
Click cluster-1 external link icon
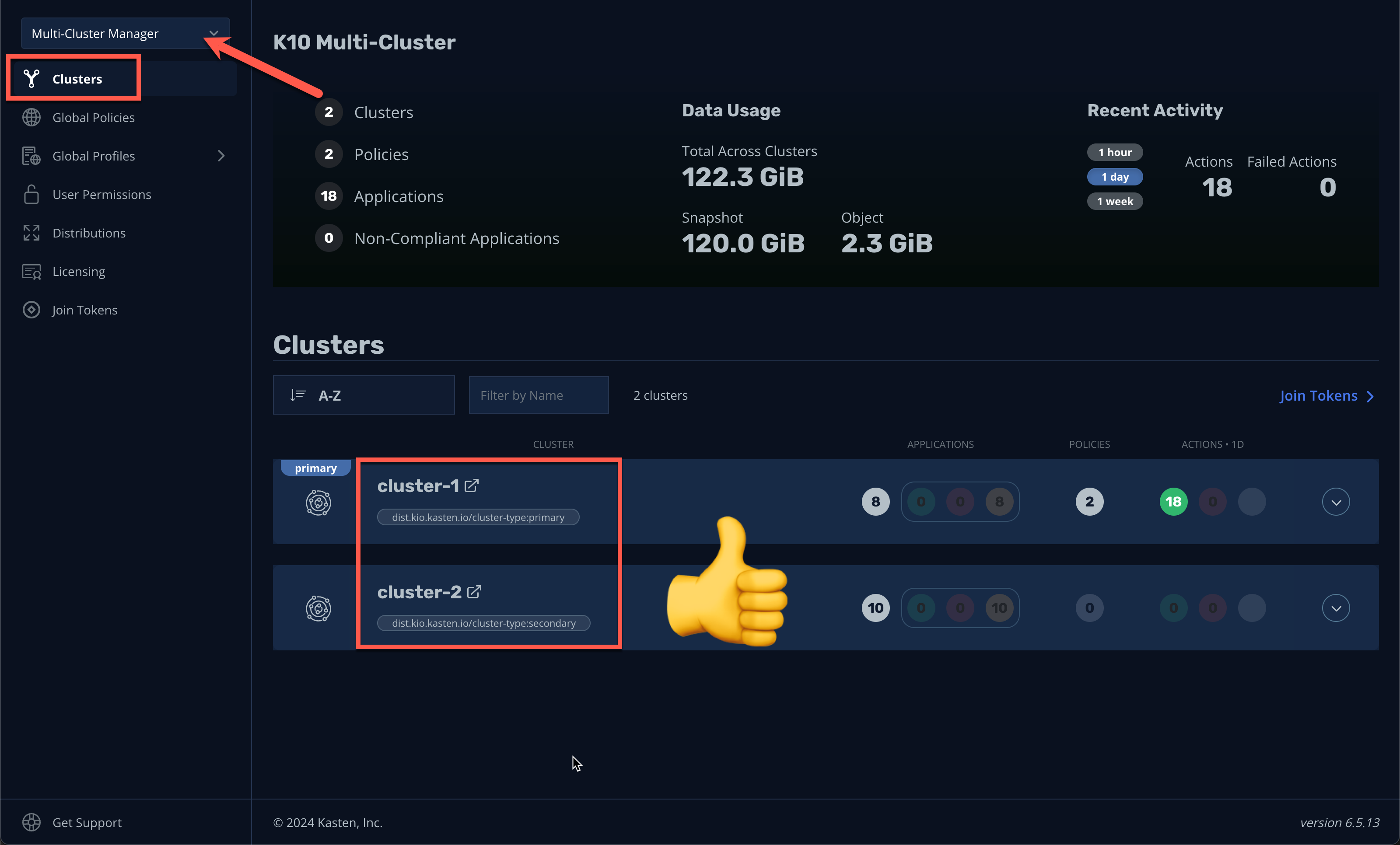coord(472,485)
